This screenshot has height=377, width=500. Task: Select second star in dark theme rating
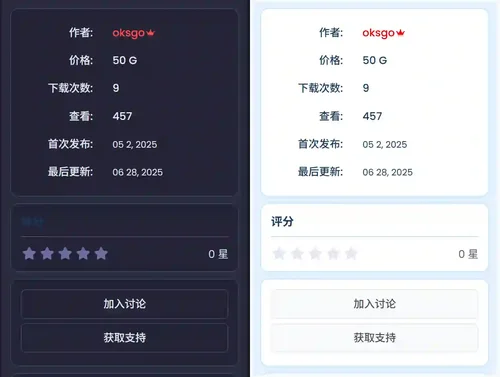pos(47,254)
